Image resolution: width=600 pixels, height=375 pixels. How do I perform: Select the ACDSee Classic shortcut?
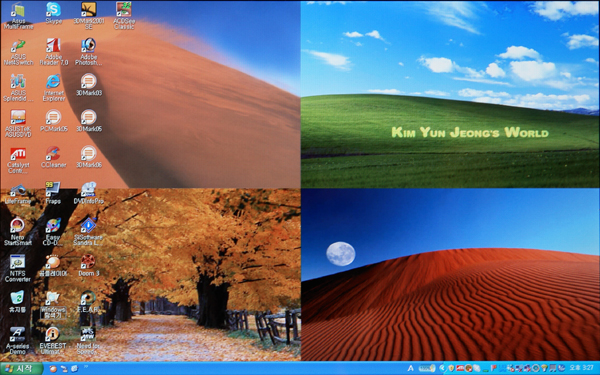124,15
